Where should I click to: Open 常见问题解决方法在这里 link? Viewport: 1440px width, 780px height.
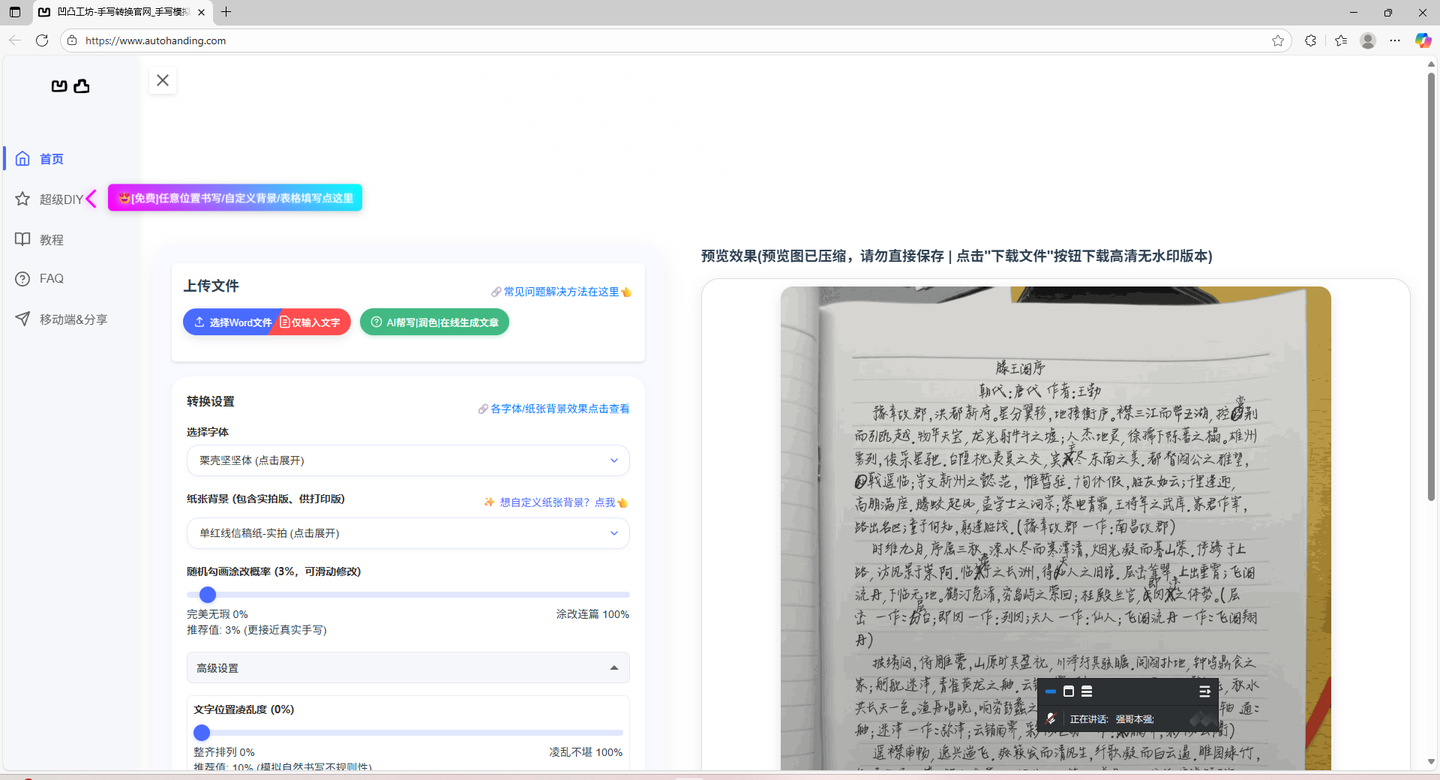561,292
